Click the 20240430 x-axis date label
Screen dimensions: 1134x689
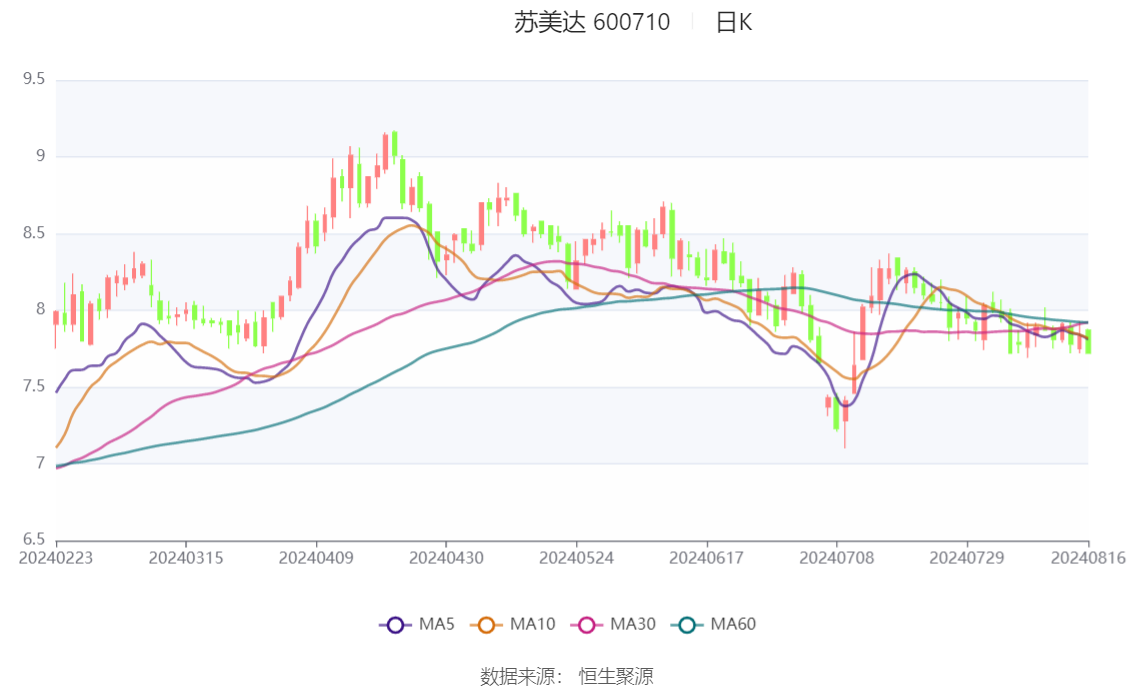coord(446,558)
